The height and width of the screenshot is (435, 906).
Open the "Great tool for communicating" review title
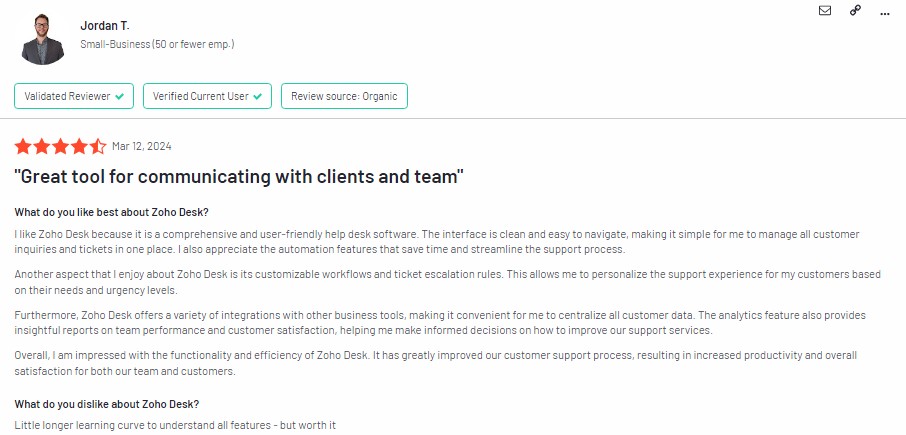coord(239,177)
